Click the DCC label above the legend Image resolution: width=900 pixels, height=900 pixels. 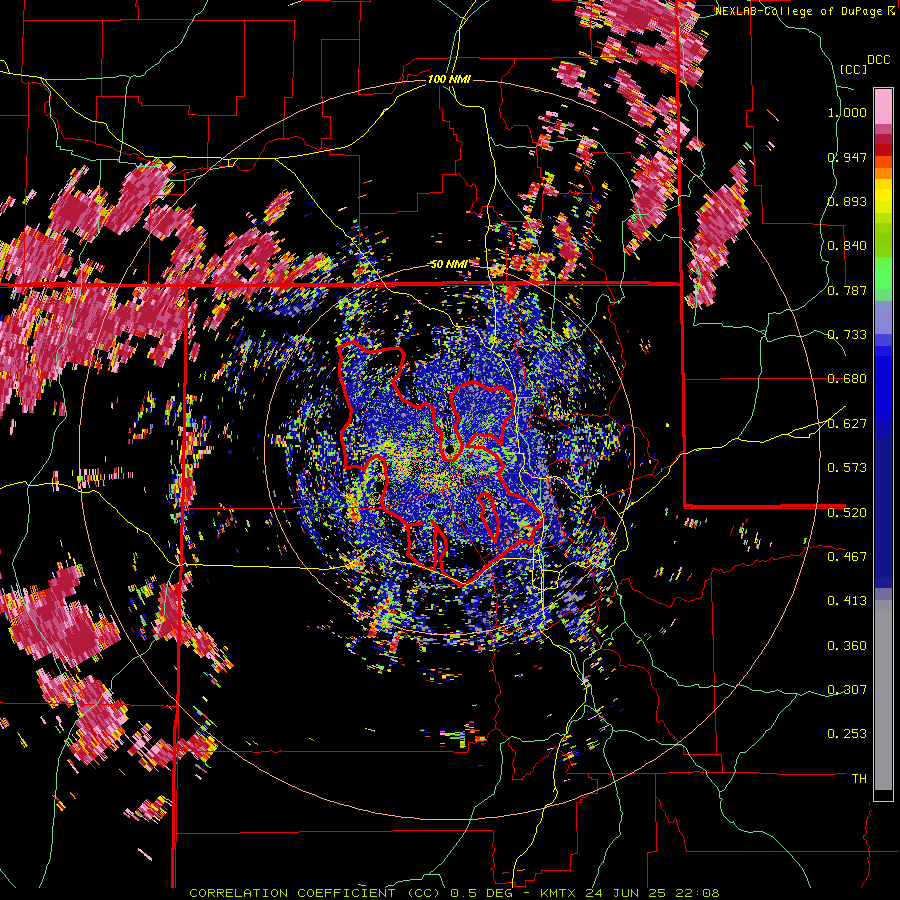coord(878,60)
